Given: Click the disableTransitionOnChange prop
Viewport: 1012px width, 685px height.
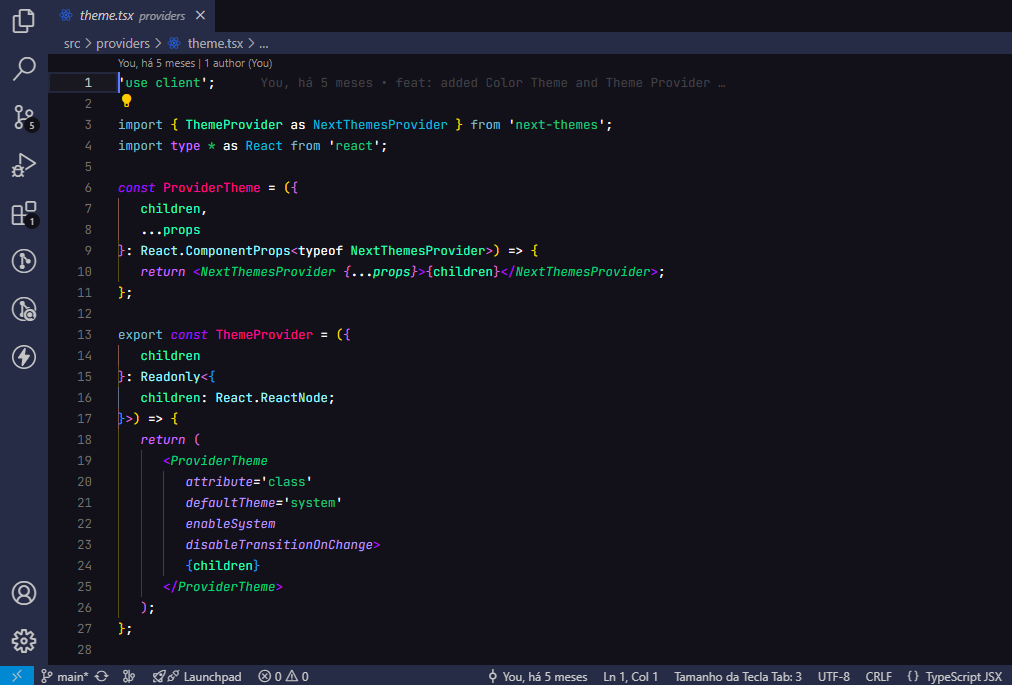Looking at the screenshot, I should (279, 544).
